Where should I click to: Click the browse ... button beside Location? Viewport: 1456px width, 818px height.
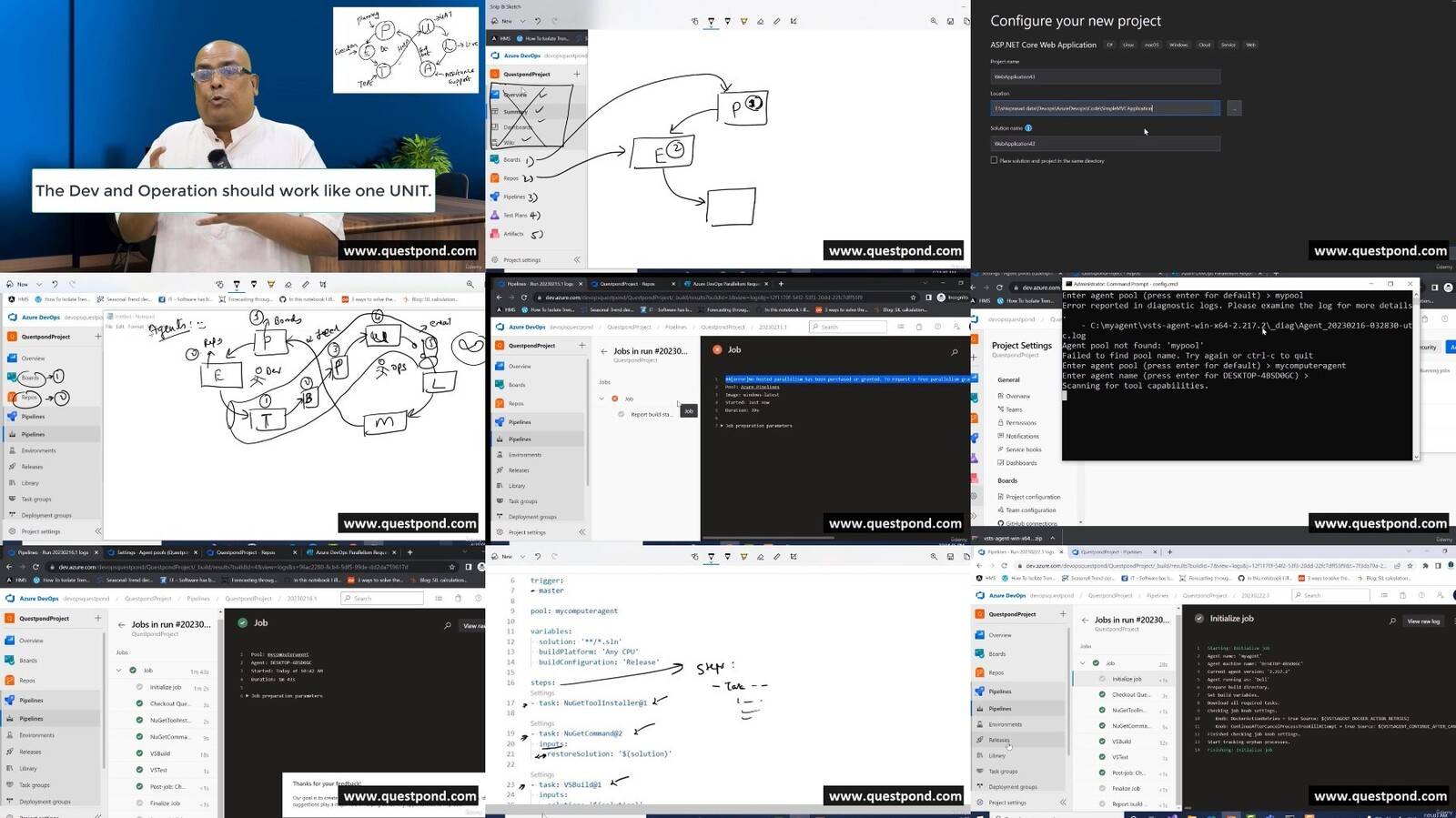[x=1234, y=108]
